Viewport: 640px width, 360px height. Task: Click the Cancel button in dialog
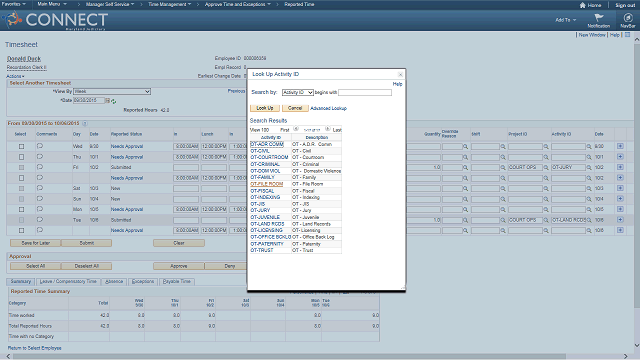coord(295,108)
